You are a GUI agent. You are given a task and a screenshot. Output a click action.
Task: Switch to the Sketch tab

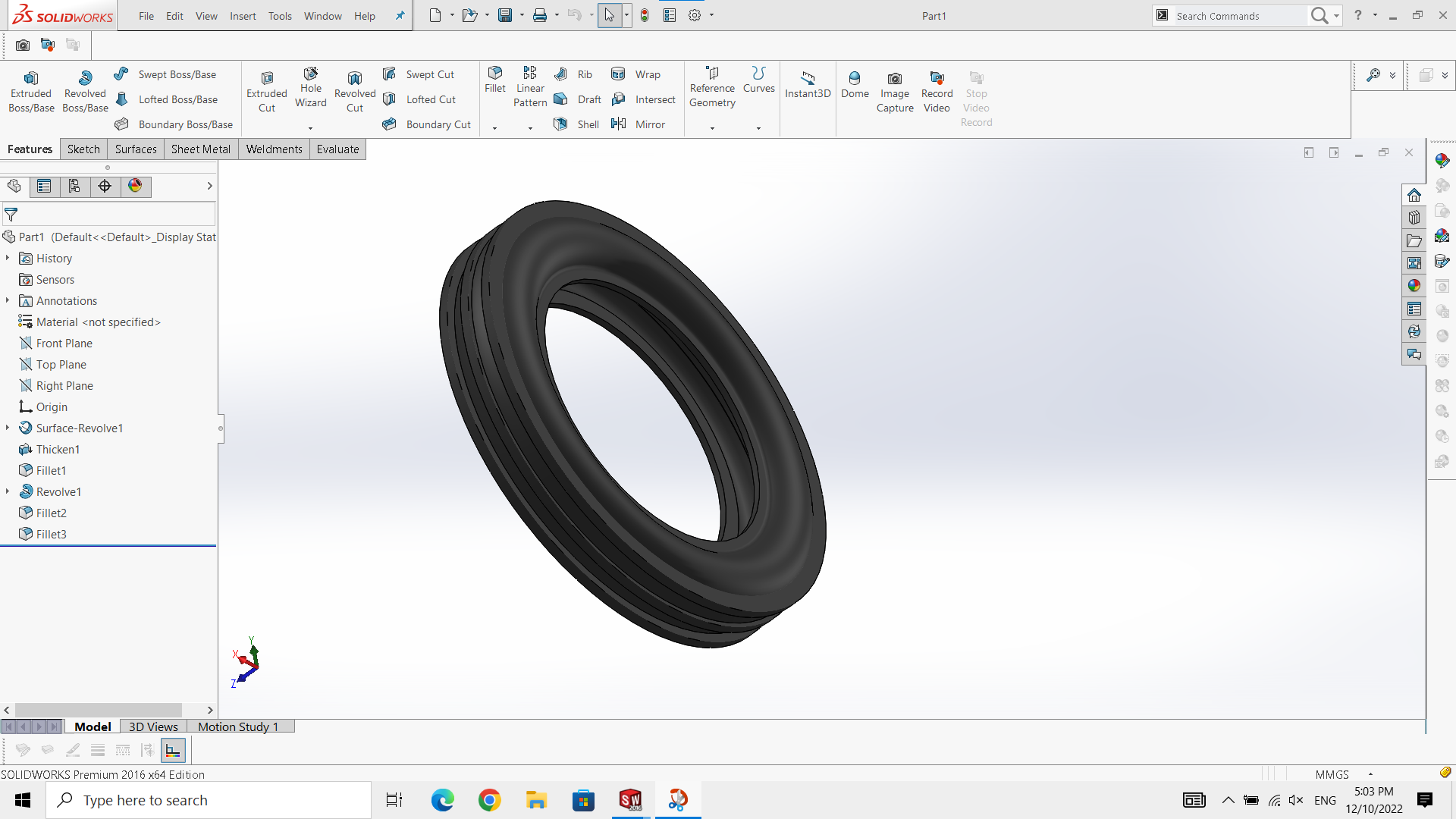click(83, 149)
